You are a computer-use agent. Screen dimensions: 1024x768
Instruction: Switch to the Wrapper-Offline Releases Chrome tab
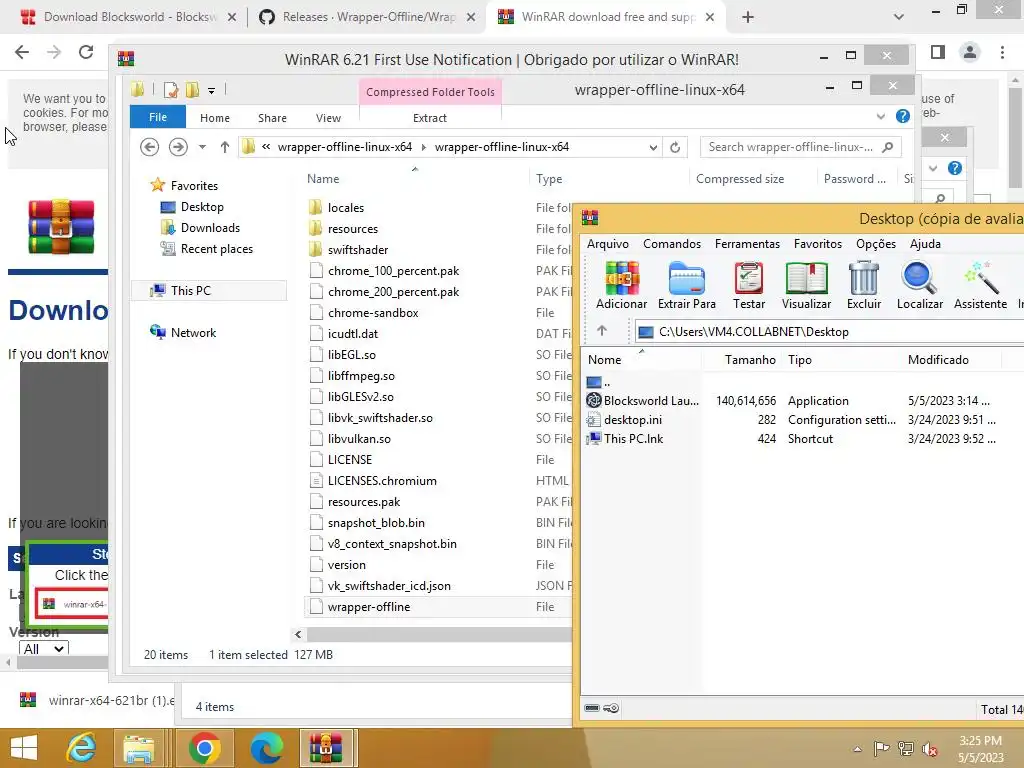coord(366,17)
